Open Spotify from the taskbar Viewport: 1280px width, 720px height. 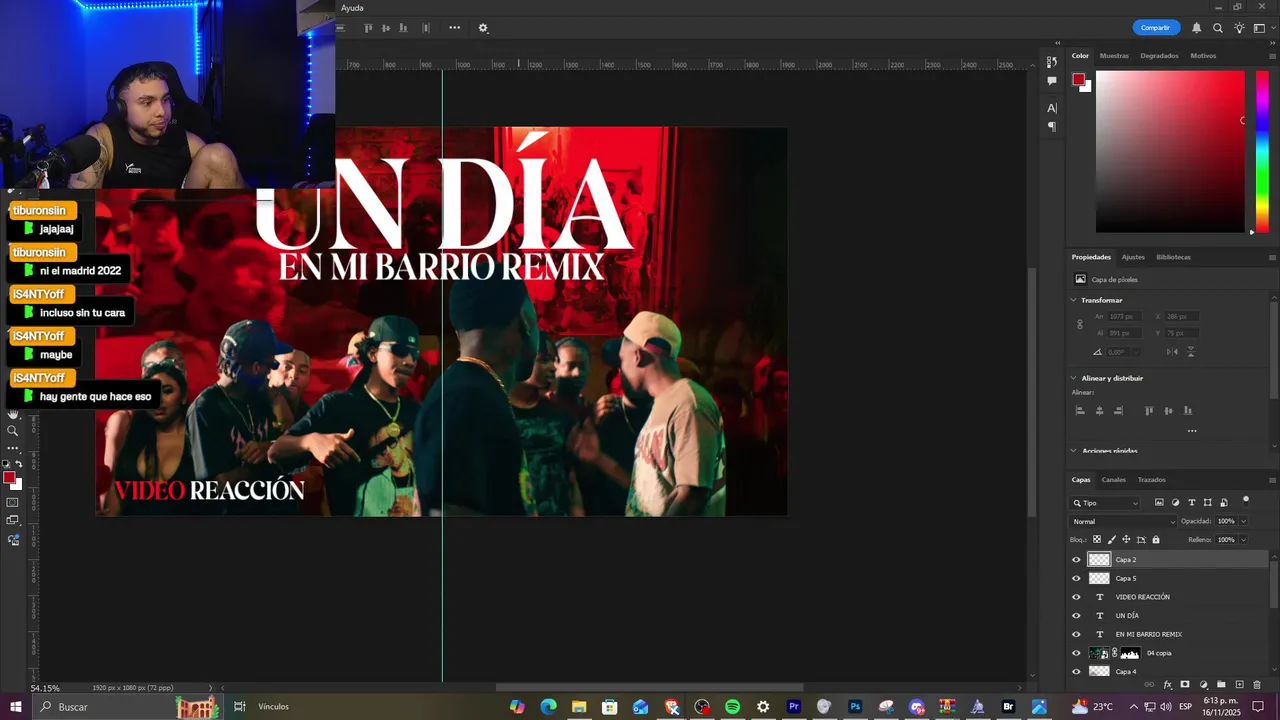pos(732,707)
